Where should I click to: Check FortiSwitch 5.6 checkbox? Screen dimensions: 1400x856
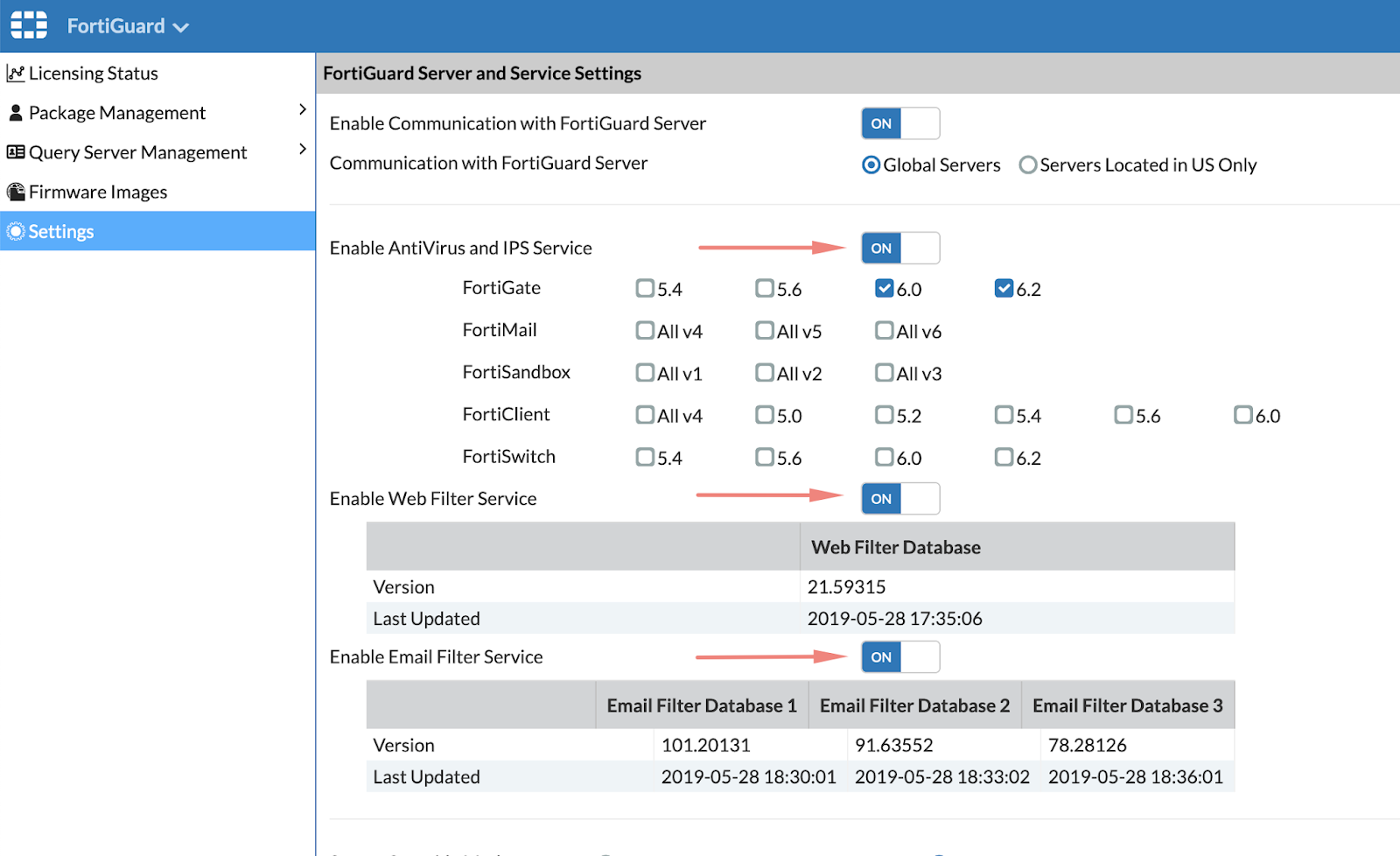point(765,456)
